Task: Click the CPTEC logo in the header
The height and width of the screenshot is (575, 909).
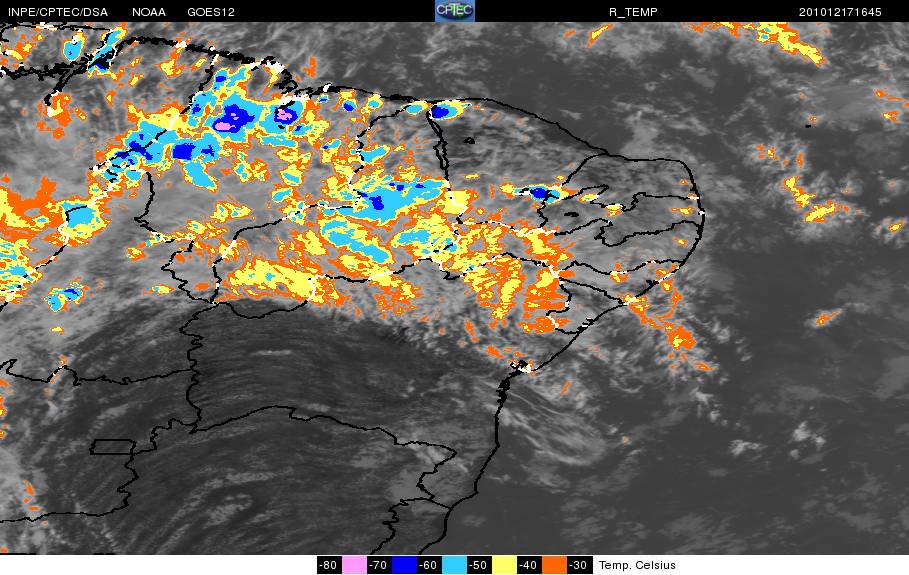Action: click(x=454, y=11)
